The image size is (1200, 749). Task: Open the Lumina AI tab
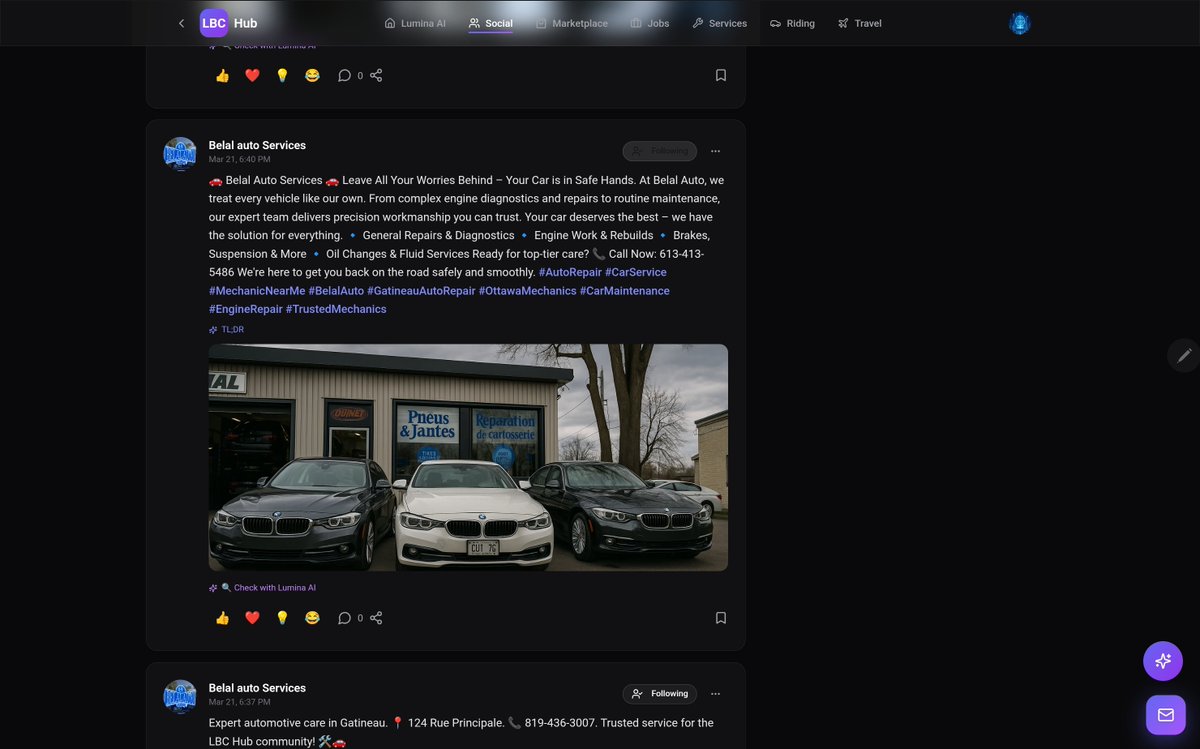coord(415,23)
